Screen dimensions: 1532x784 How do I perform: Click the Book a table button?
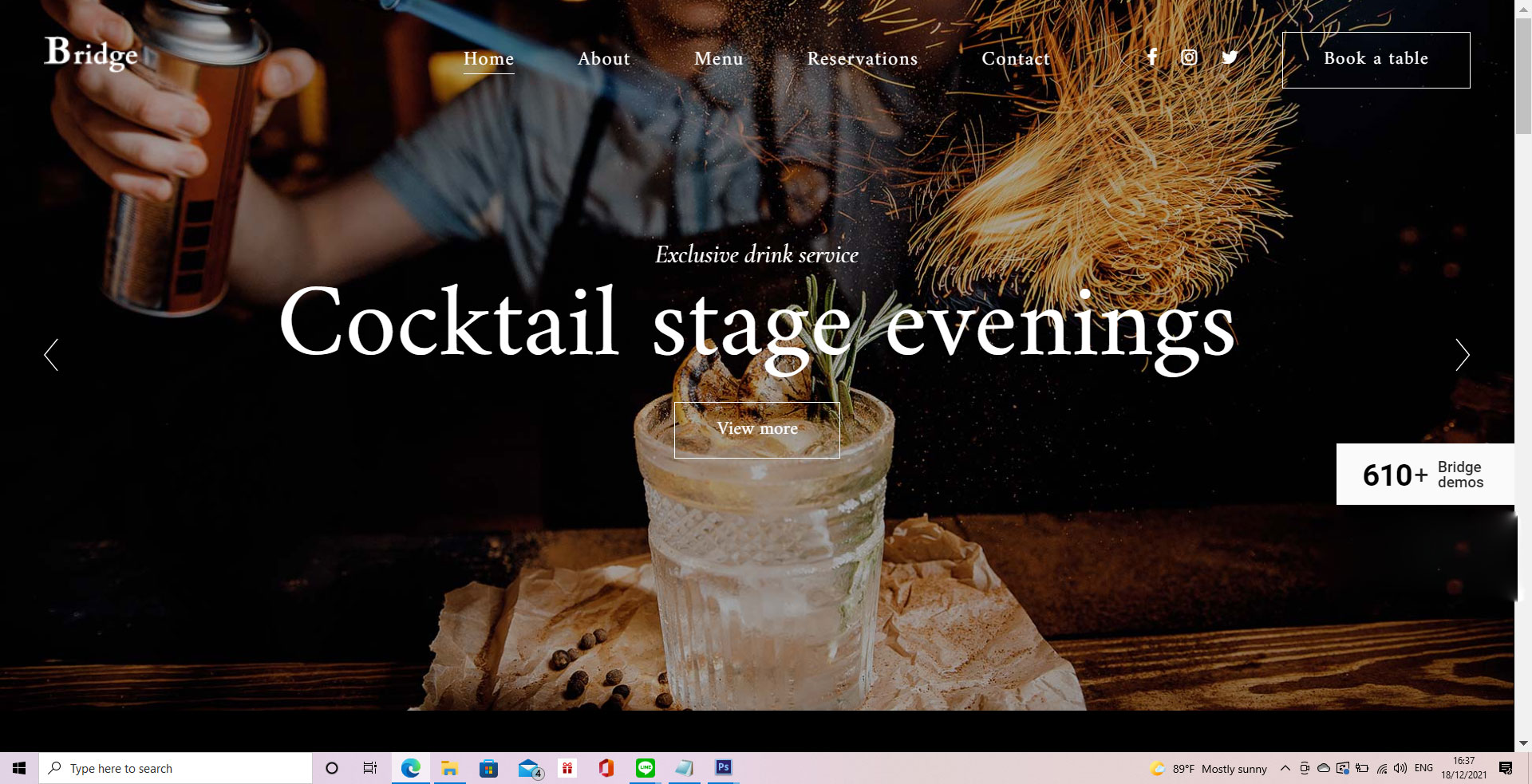(1376, 60)
